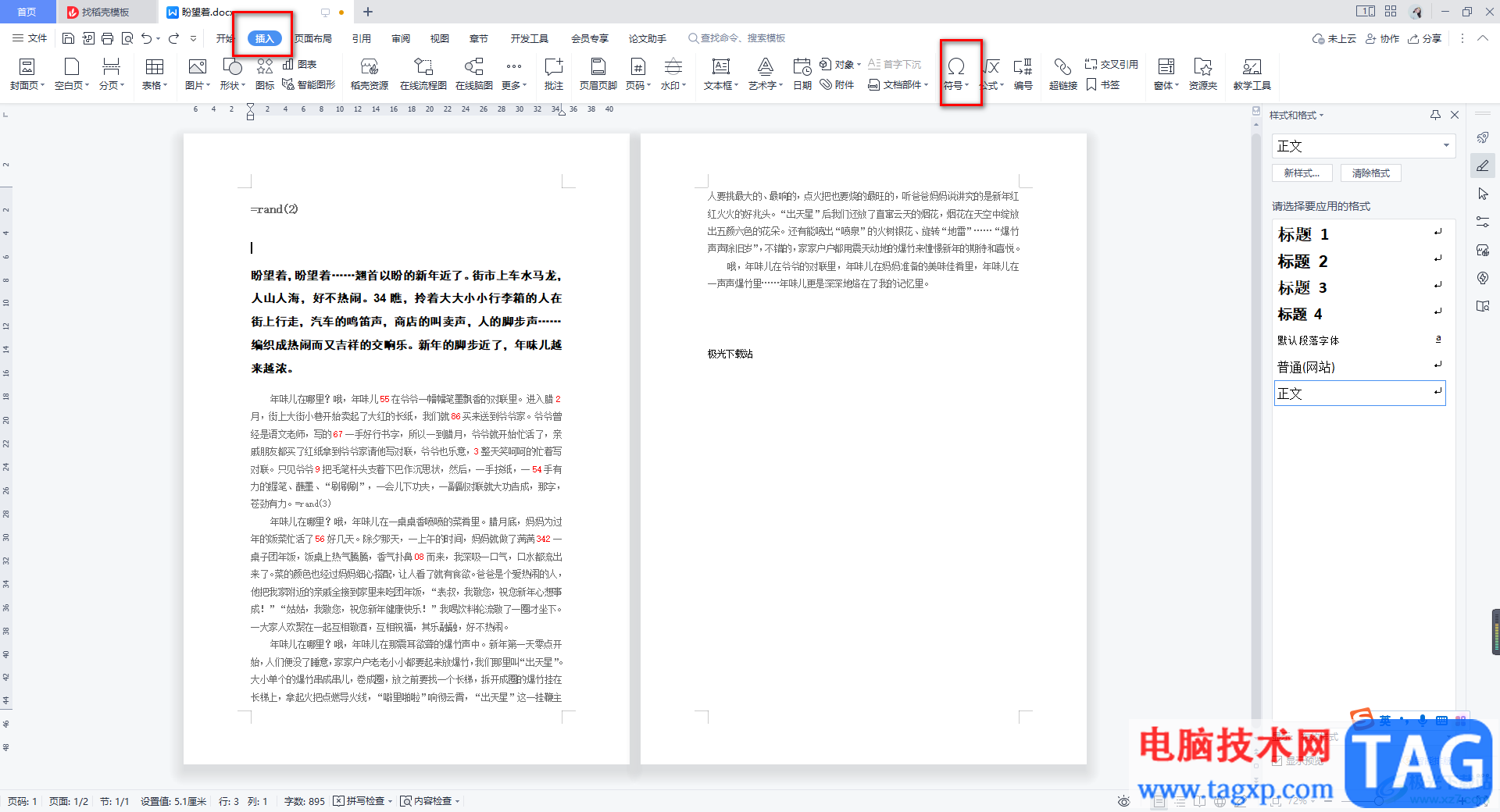The height and width of the screenshot is (812, 1500).
Task: Open the icon library (图标)
Action: point(265,75)
